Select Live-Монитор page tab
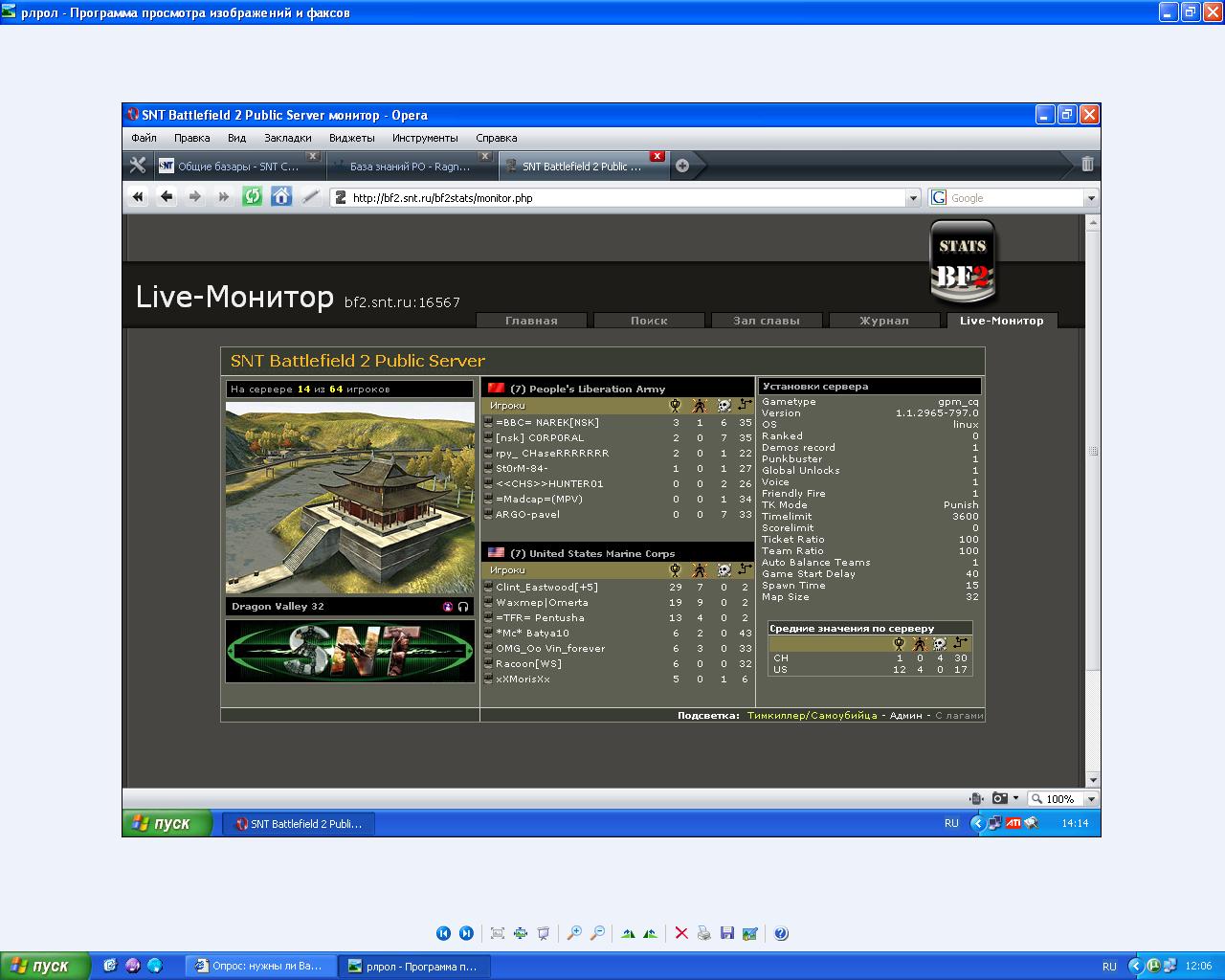Image resolution: width=1225 pixels, height=980 pixels. pos(1001,321)
